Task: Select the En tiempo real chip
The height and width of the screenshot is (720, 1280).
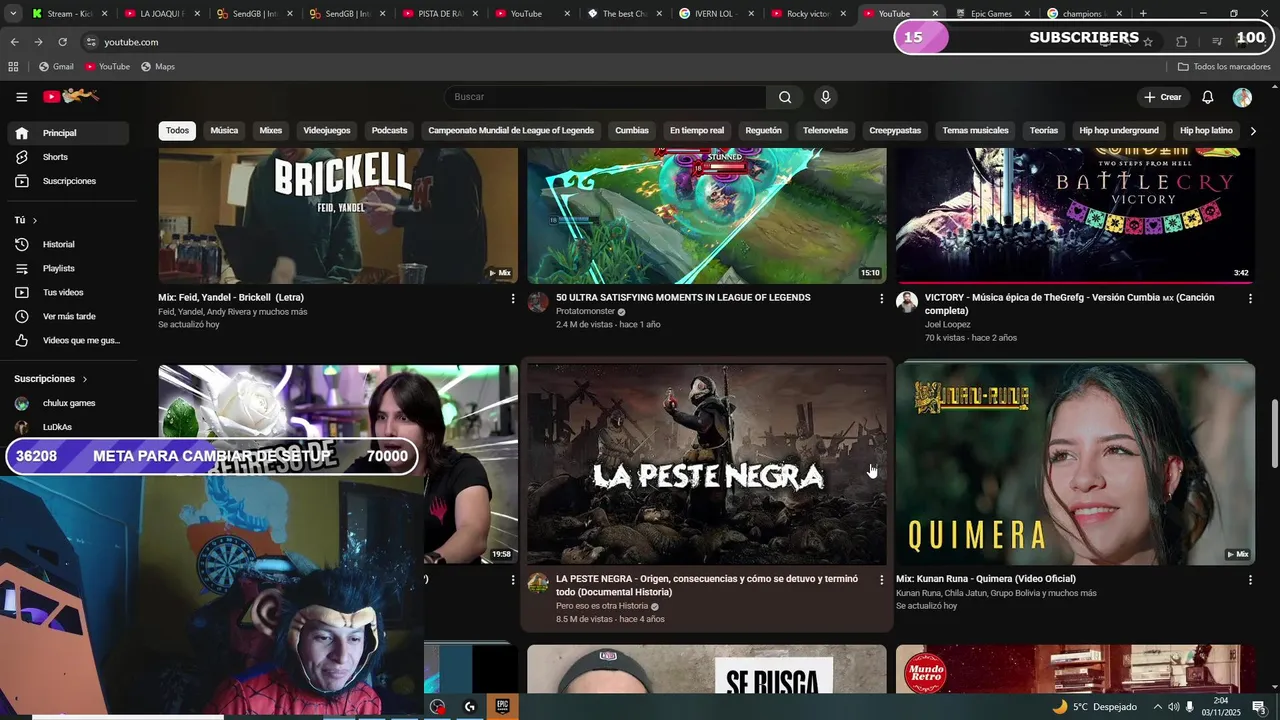Action: coord(697,131)
